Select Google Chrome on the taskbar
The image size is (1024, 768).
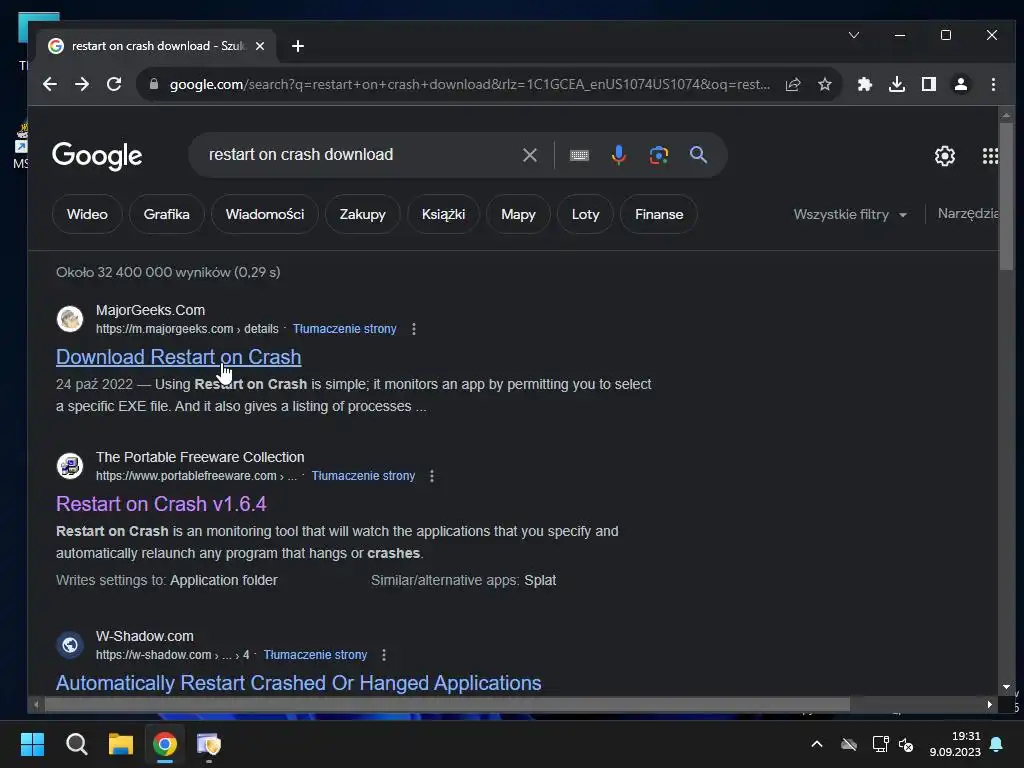pyautogui.click(x=165, y=744)
